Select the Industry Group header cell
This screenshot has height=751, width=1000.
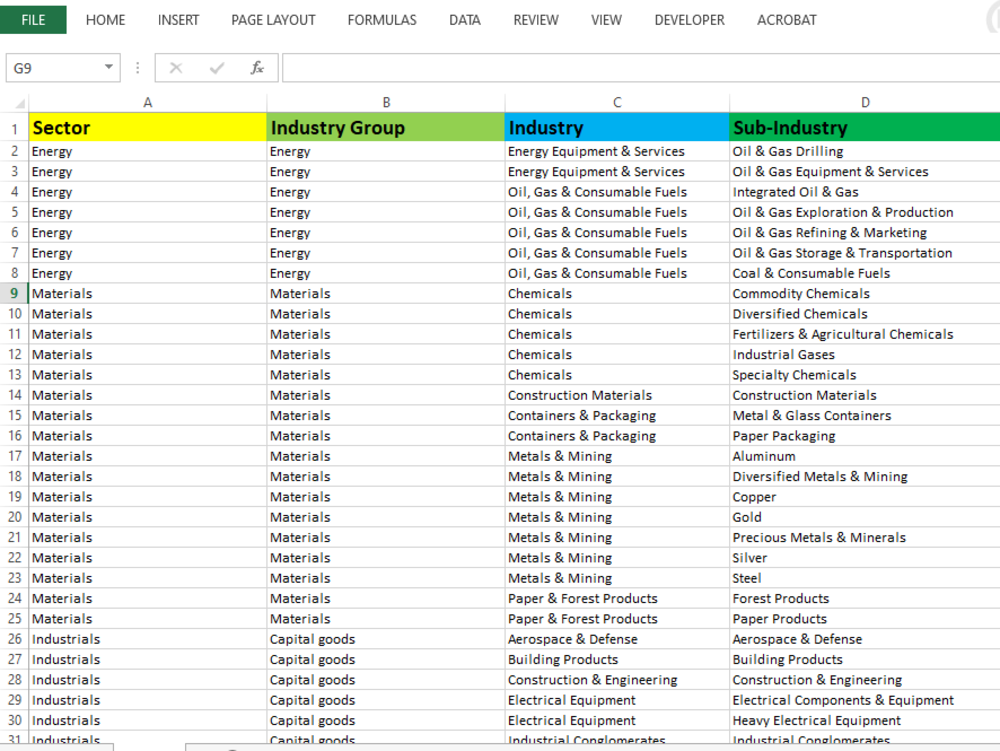[386, 127]
